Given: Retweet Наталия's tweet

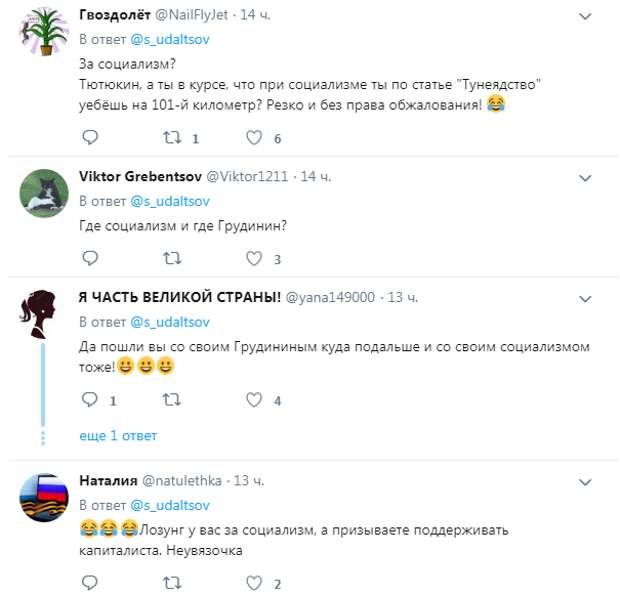Looking at the screenshot, I should point(171,583).
